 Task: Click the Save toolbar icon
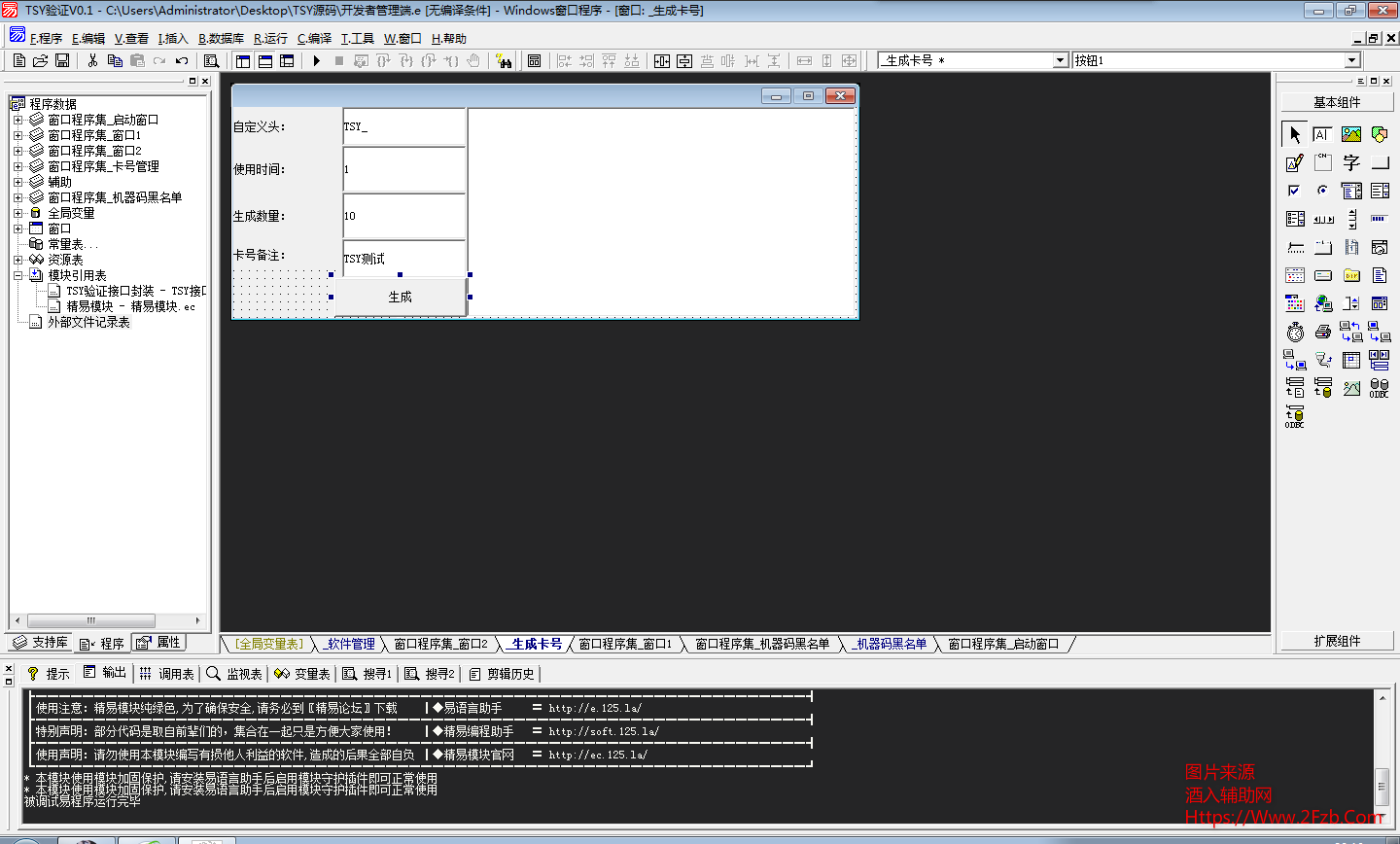[62, 60]
